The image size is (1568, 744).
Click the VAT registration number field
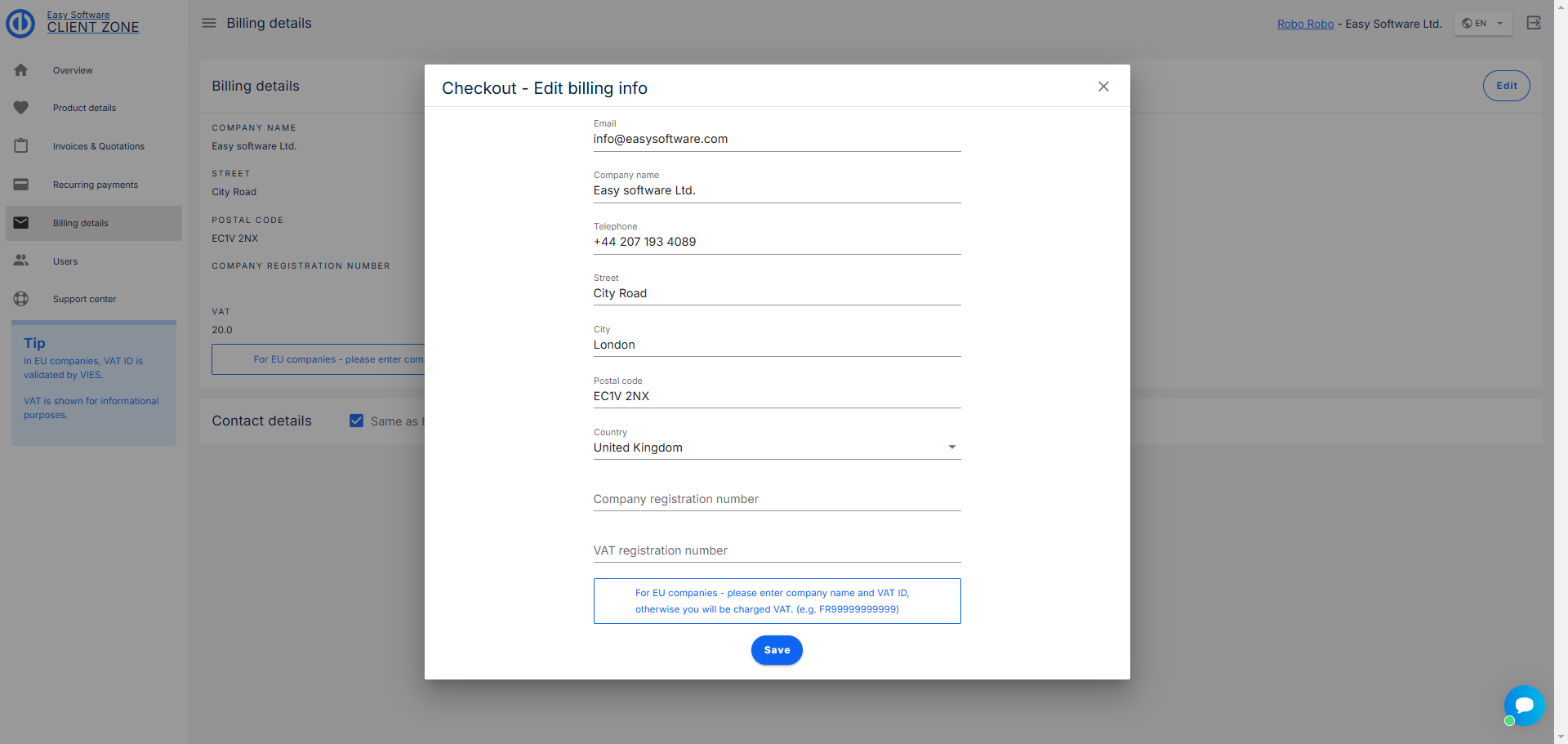click(776, 550)
